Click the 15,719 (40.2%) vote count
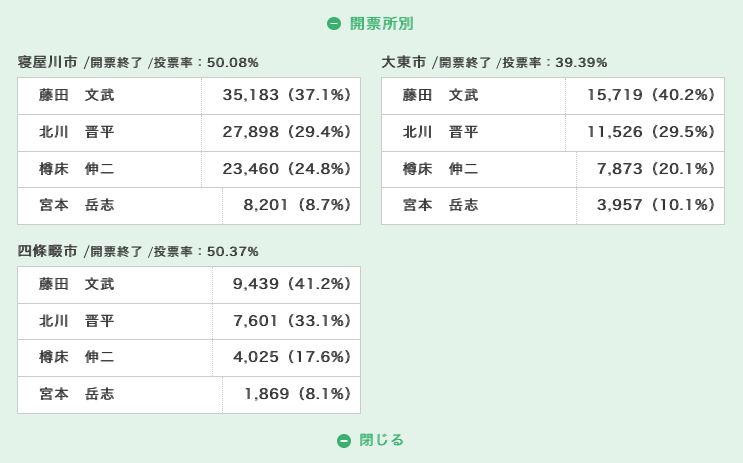 coord(651,96)
